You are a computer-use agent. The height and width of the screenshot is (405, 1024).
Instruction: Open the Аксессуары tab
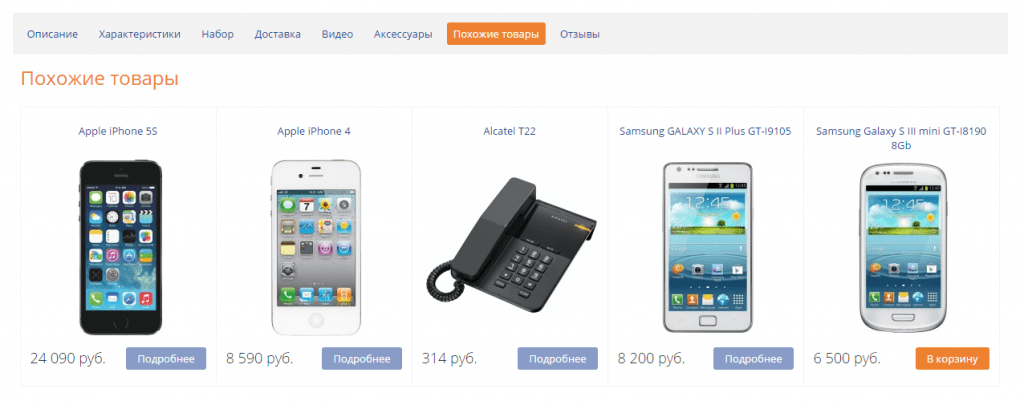coord(403,34)
